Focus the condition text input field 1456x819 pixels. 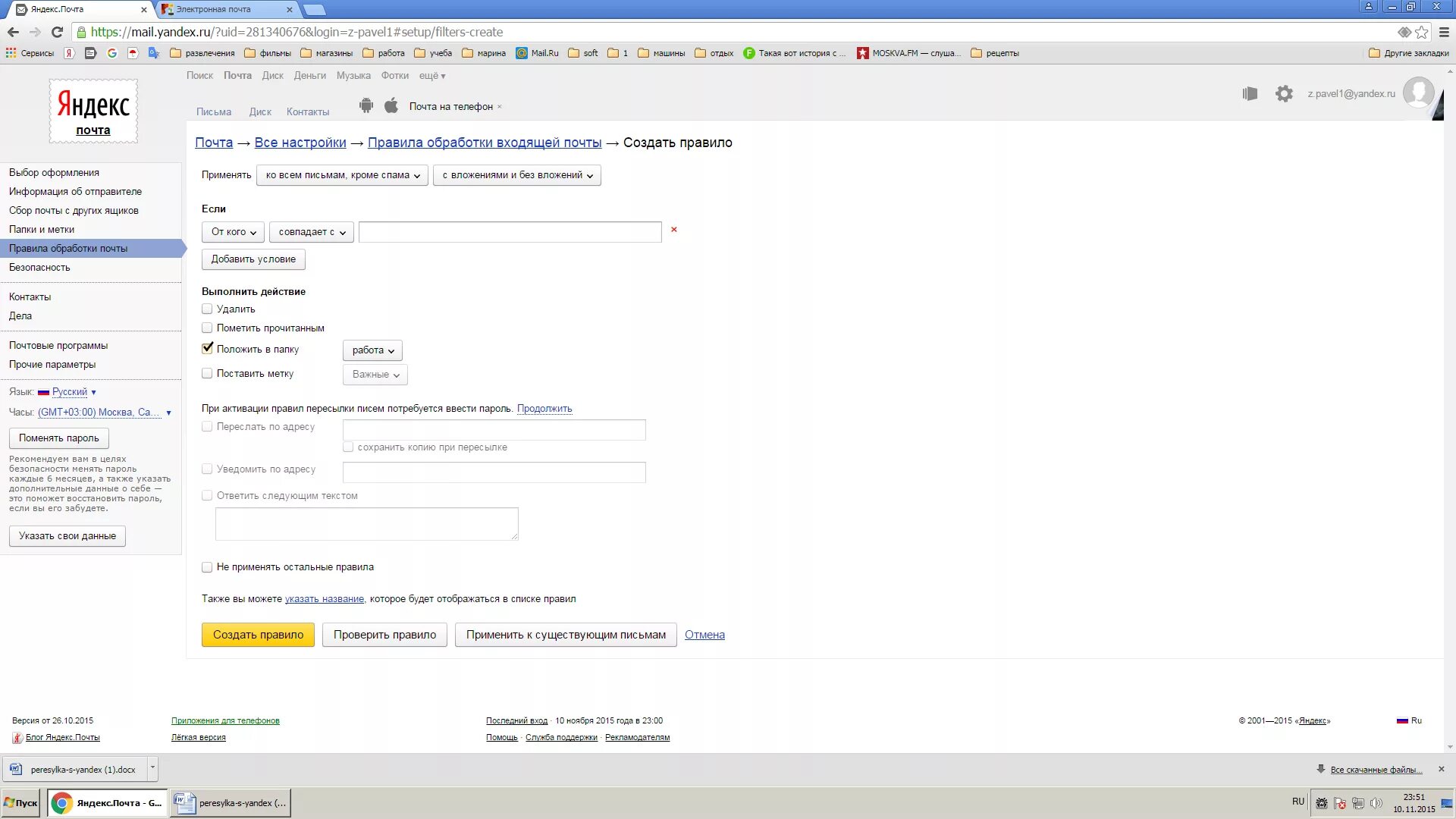click(510, 232)
